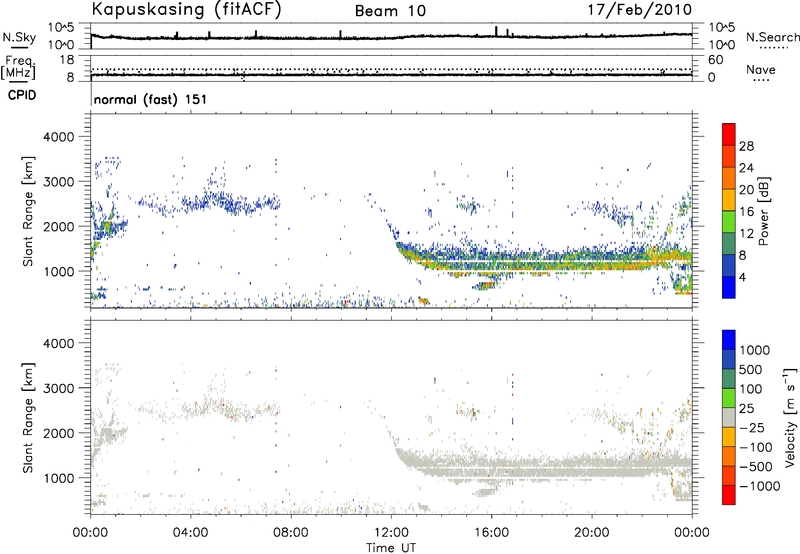This screenshot has height=554, width=800.
Task: Click the '12:00' time tick label
Action: click(391, 533)
